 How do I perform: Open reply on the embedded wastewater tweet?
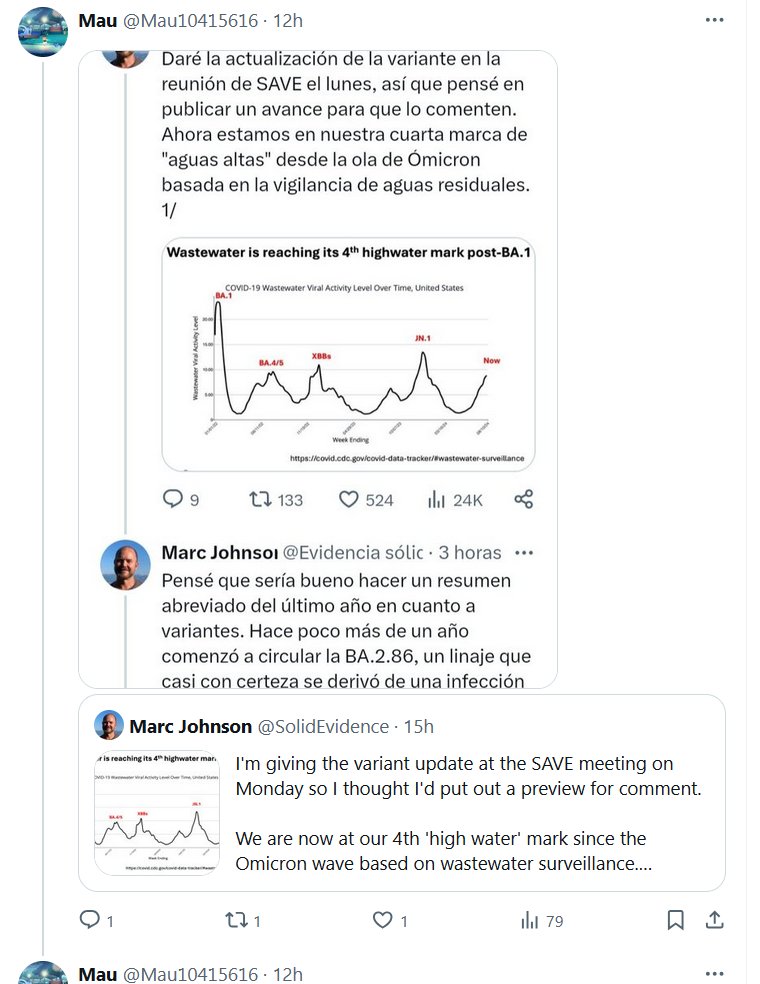click(173, 499)
